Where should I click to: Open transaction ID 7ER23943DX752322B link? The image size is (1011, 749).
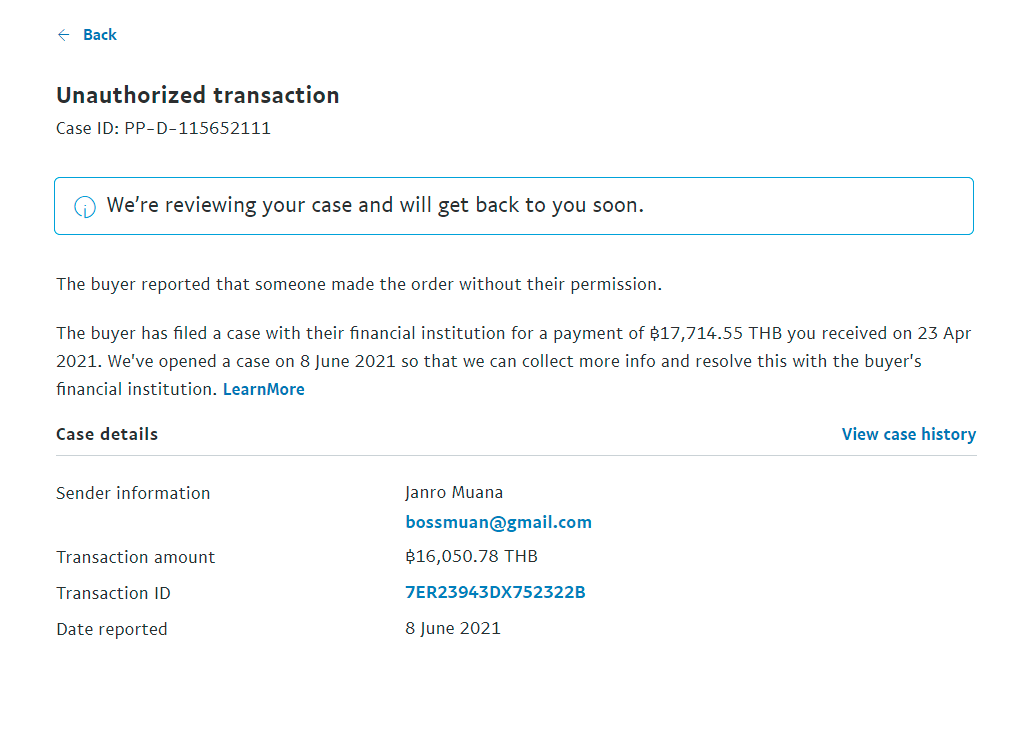495,592
